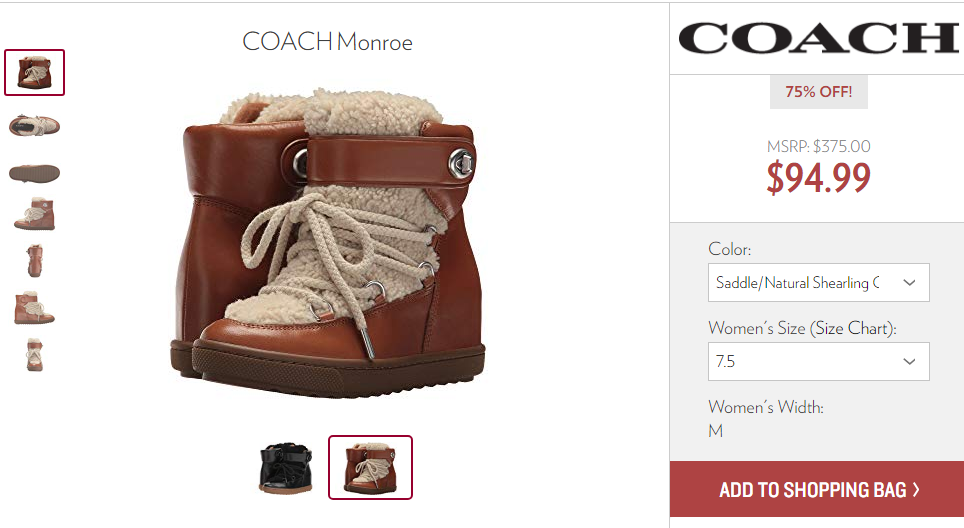Screen dimensions: 964x528
Task: Click the 75% OFF badge
Action: 819,92
